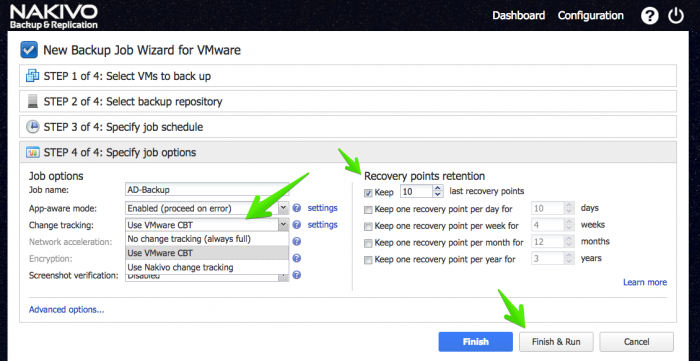Enable Keep one recovery point per month

coord(368,244)
